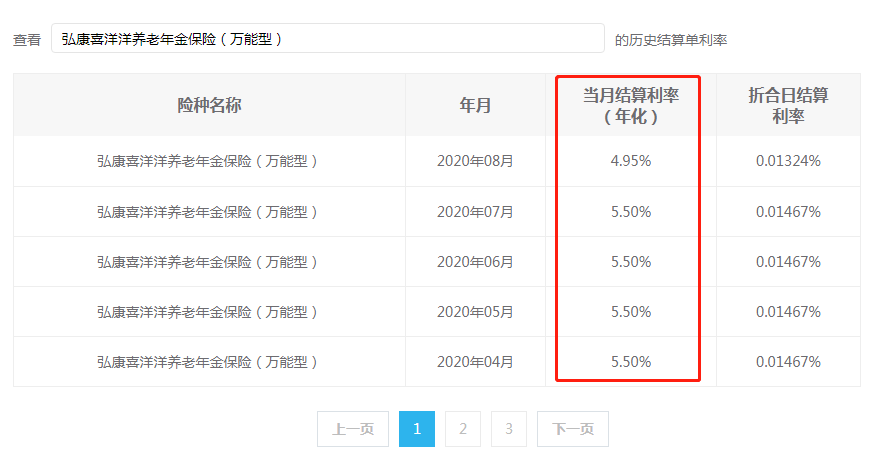The image size is (872, 463).
Task: Click the 5.50% rate for 2020年04月
Action: [x=631, y=362]
